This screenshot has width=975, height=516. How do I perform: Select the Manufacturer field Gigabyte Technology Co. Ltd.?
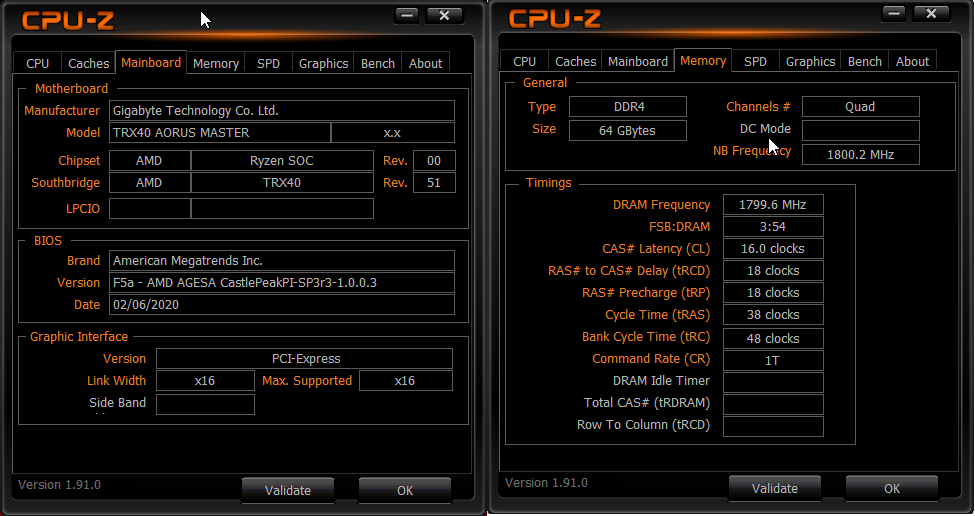282,111
